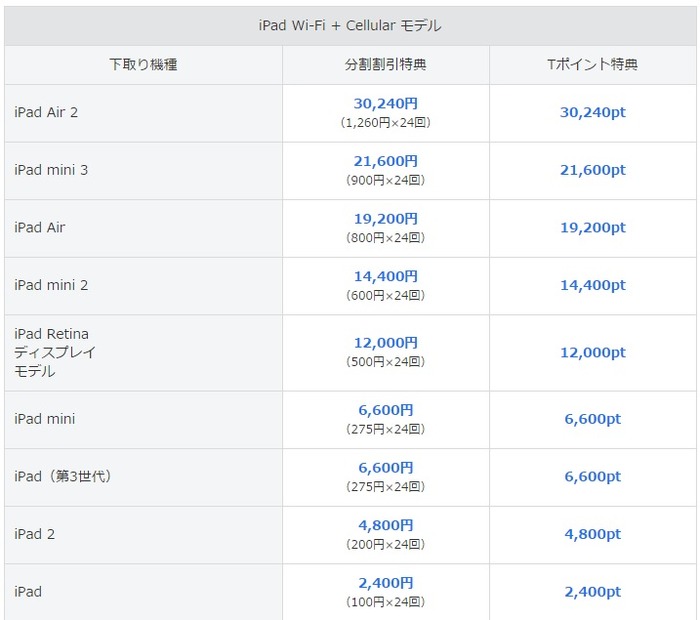Click 6,600円 in the iPad（第3世代）row
The image size is (700, 620).
point(386,468)
